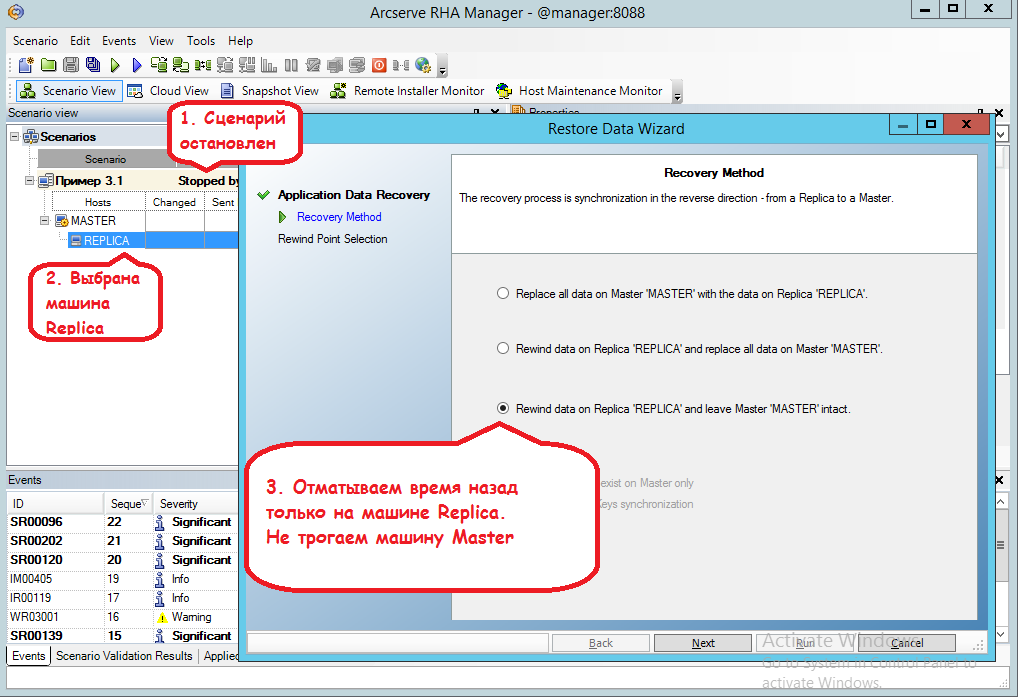Click the MASTER host icon in the tree

pyautogui.click(x=62, y=221)
